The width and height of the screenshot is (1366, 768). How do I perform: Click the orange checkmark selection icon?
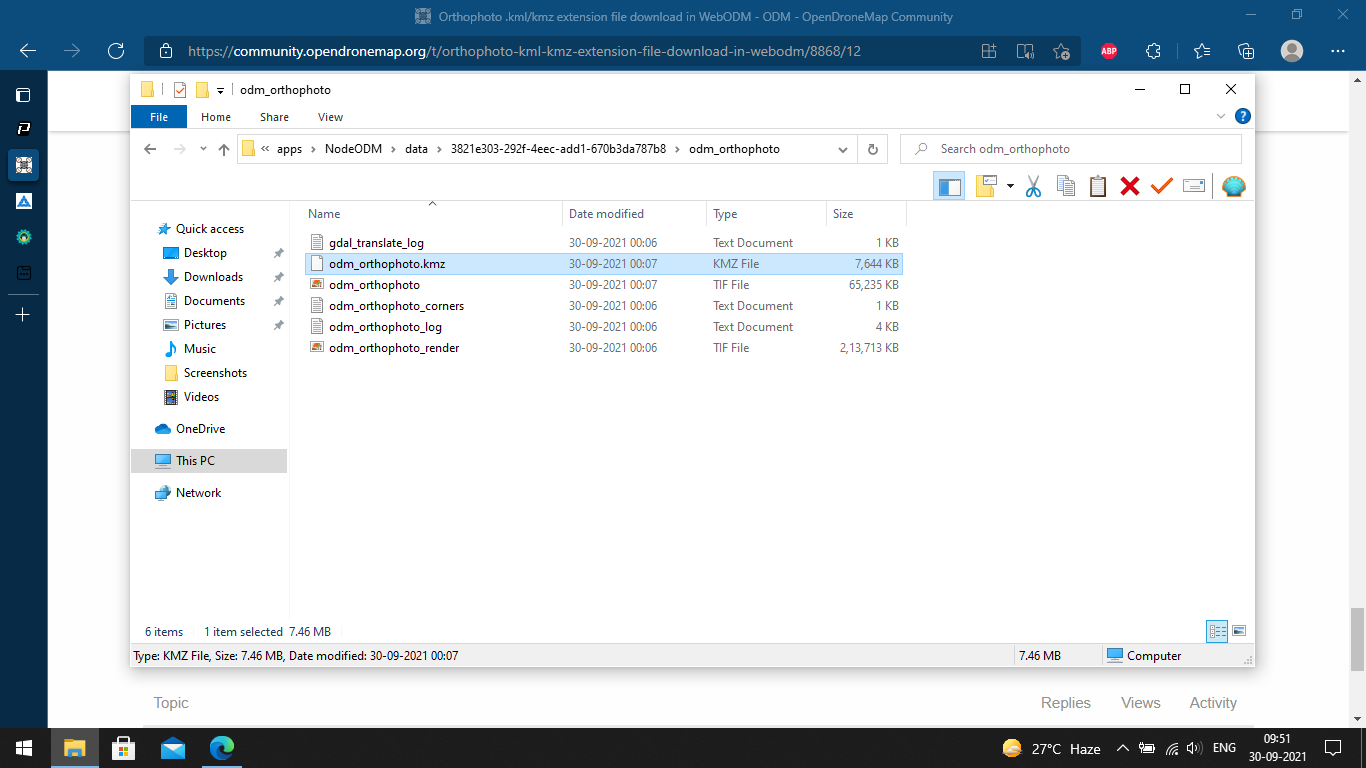pos(1161,186)
